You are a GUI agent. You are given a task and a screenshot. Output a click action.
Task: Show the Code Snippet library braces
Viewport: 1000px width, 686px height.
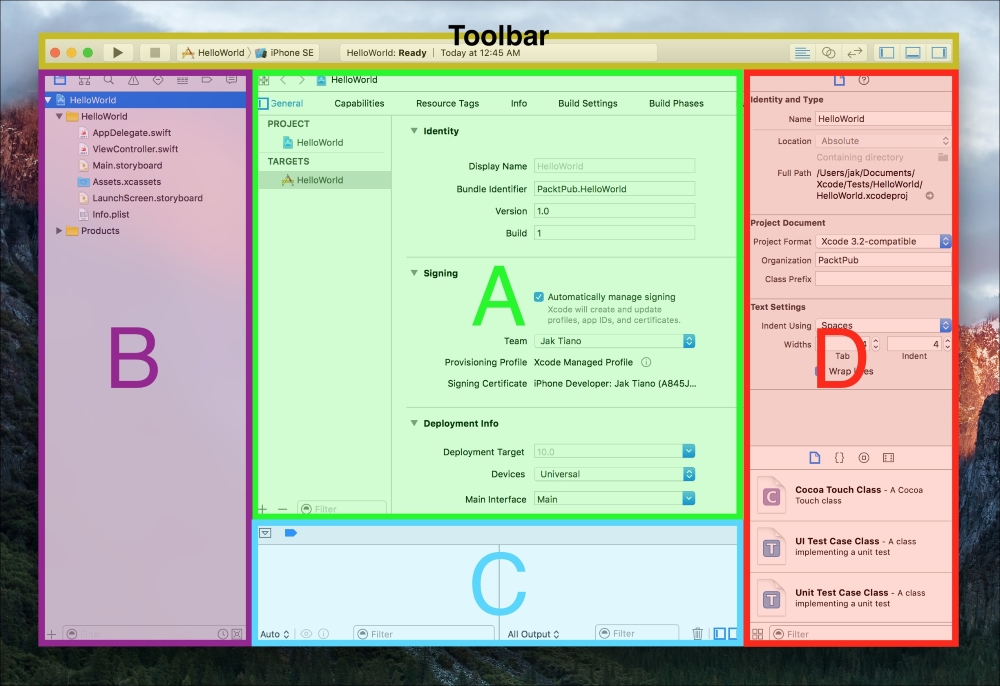839,458
